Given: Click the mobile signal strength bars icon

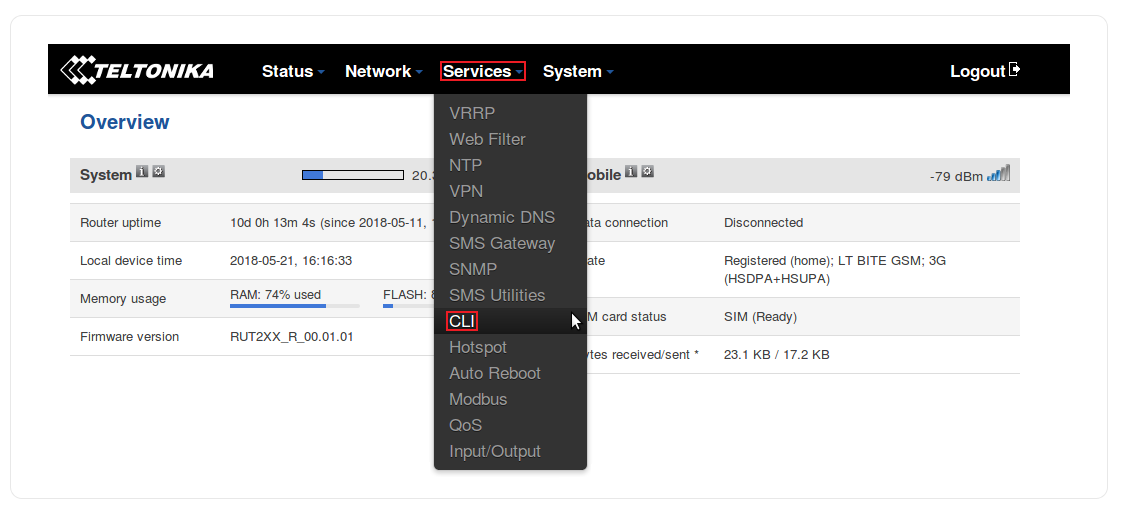Looking at the screenshot, I should (998, 174).
